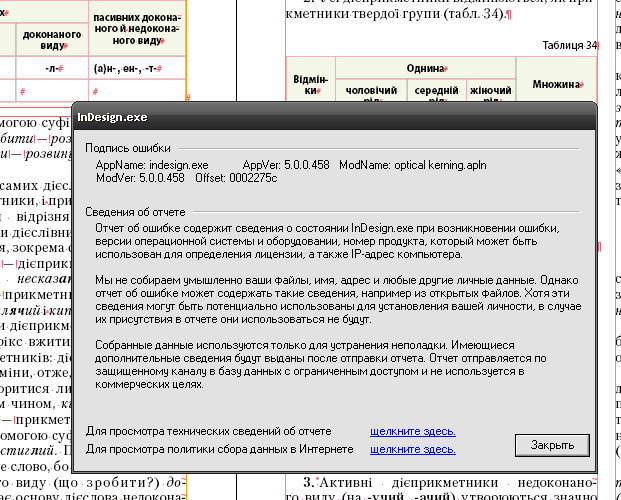Click the 'пасивних доконаного й недоконаного виду' cell

pyautogui.click(x=137, y=29)
